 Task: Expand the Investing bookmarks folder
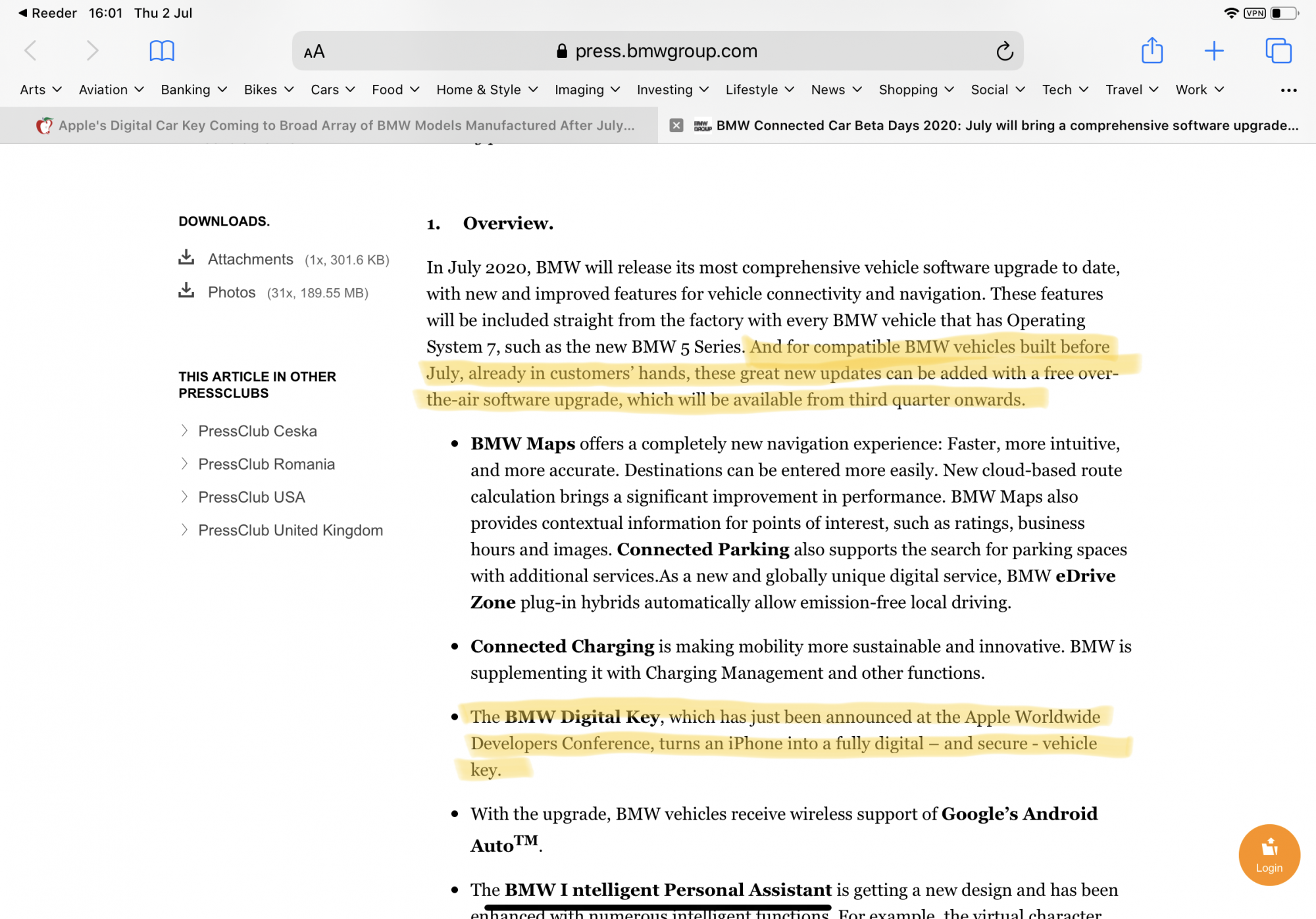click(672, 89)
